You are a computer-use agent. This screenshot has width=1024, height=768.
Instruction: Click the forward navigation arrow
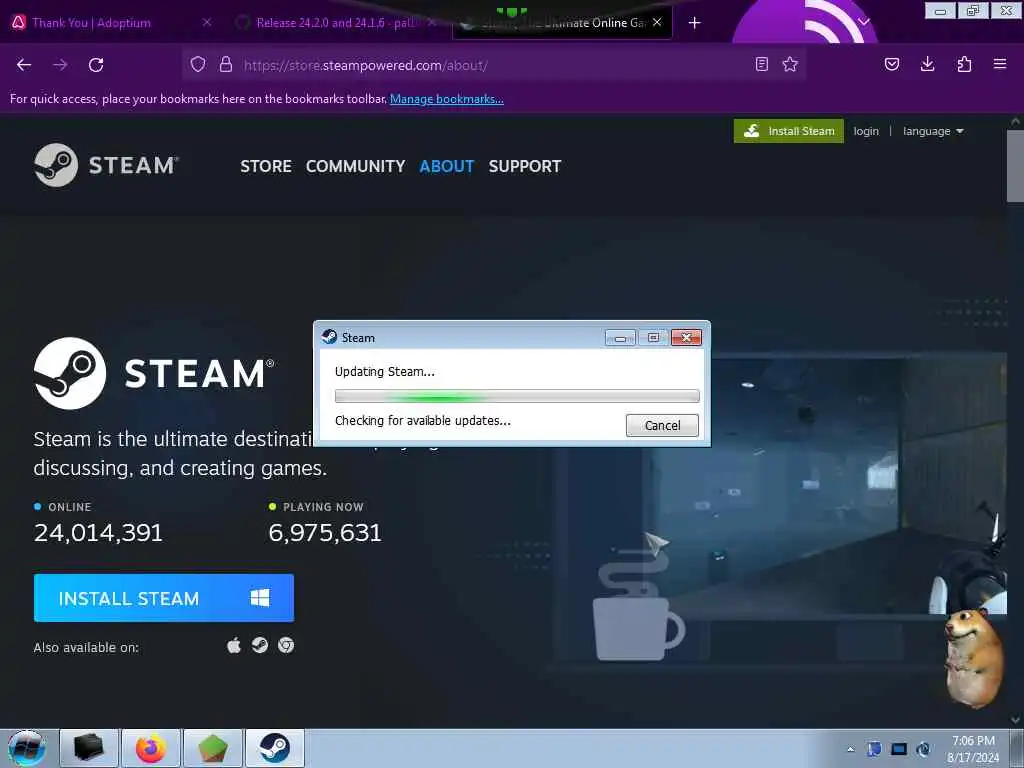[60, 65]
